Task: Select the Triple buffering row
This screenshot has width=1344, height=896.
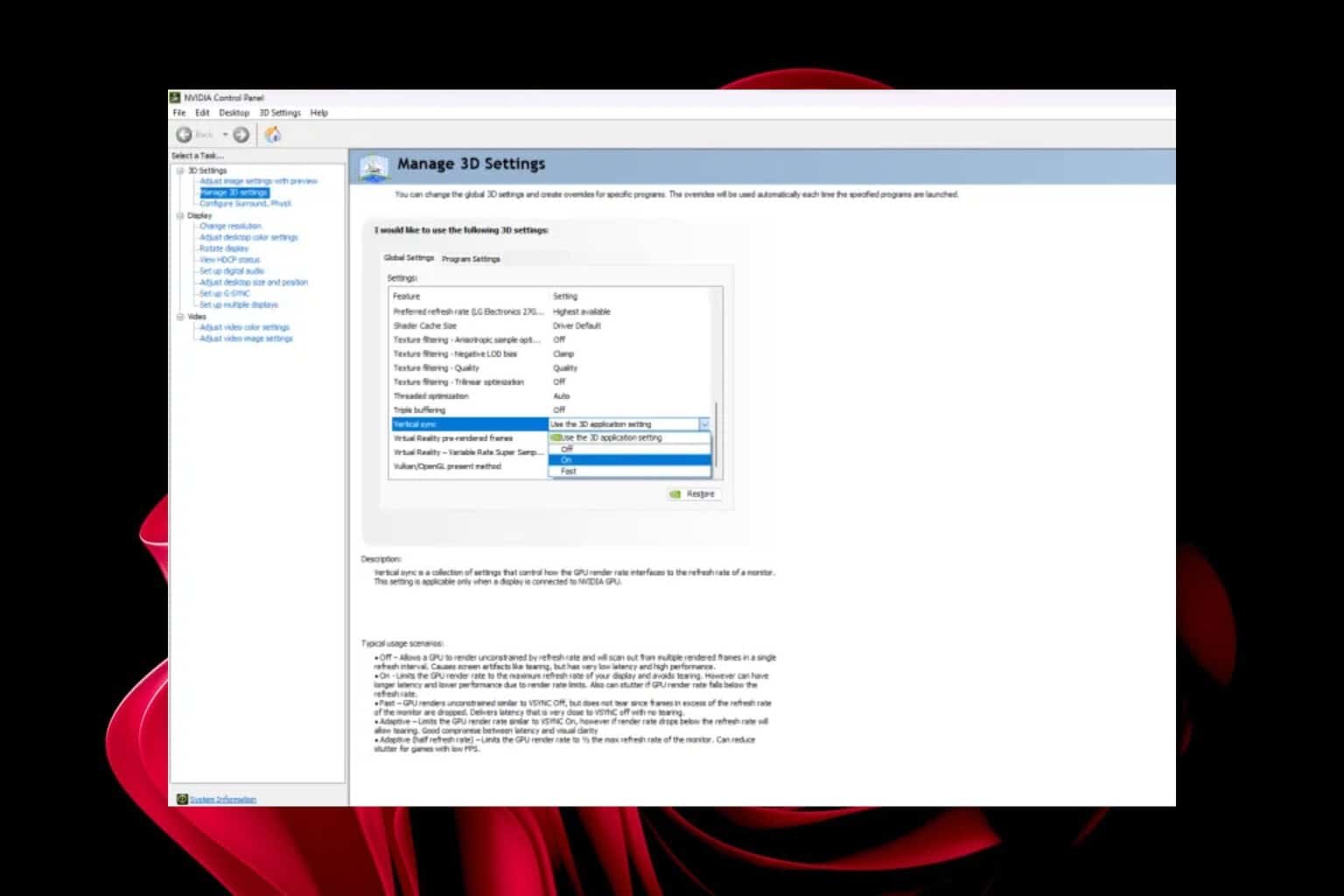Action: [551, 410]
